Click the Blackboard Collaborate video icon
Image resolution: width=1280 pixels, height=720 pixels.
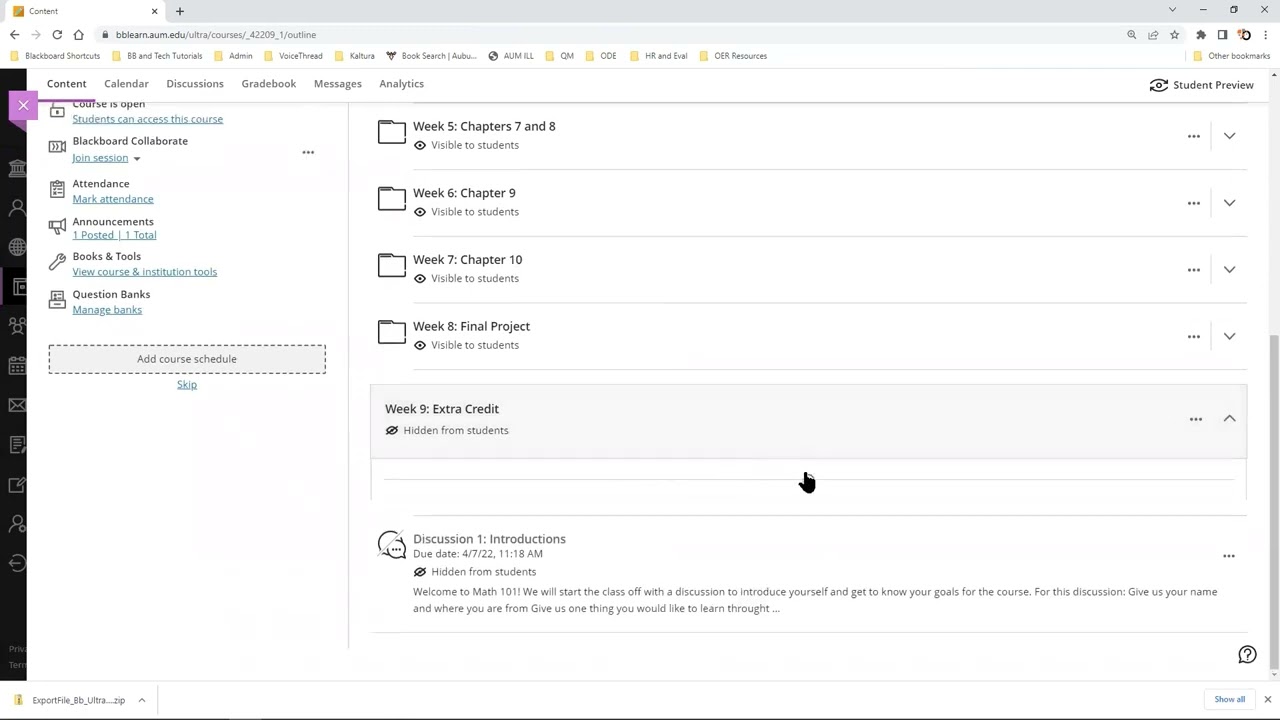pyautogui.click(x=57, y=147)
